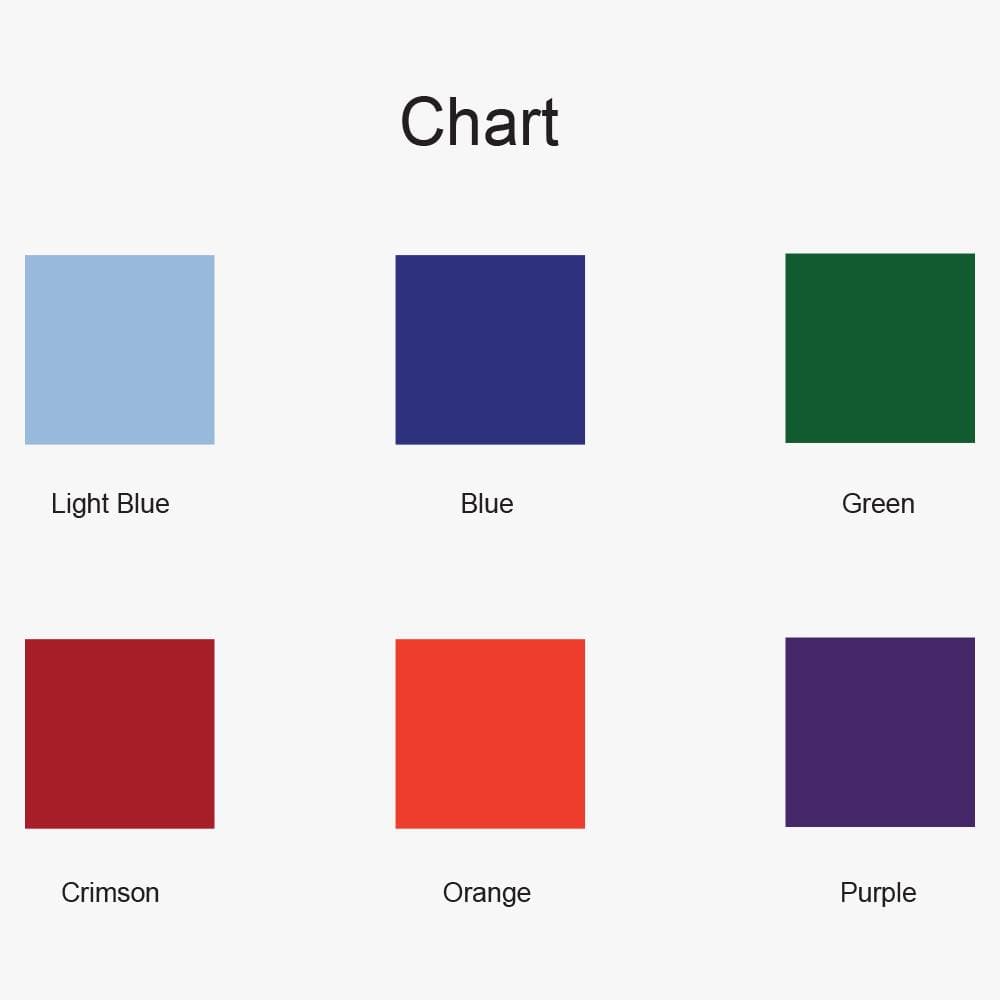Click the Purple color swatch
The width and height of the screenshot is (1000, 1000).
click(880, 731)
